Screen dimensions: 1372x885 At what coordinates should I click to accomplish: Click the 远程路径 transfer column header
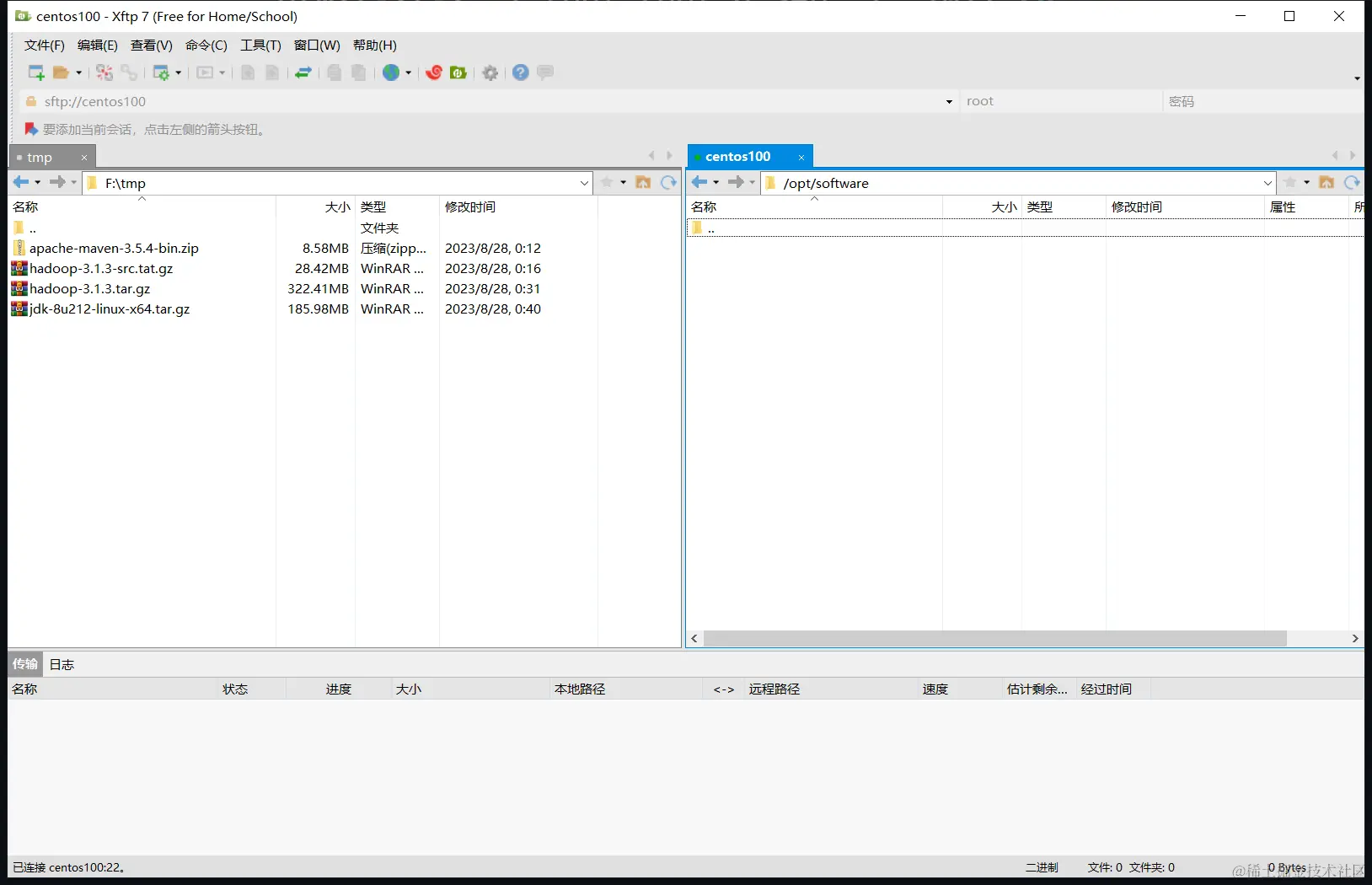pyautogui.click(x=830, y=689)
